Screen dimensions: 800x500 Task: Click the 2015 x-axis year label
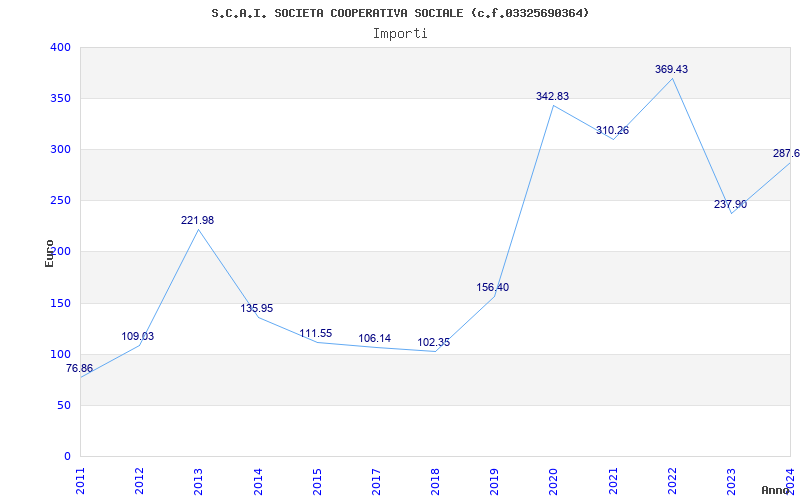click(317, 481)
